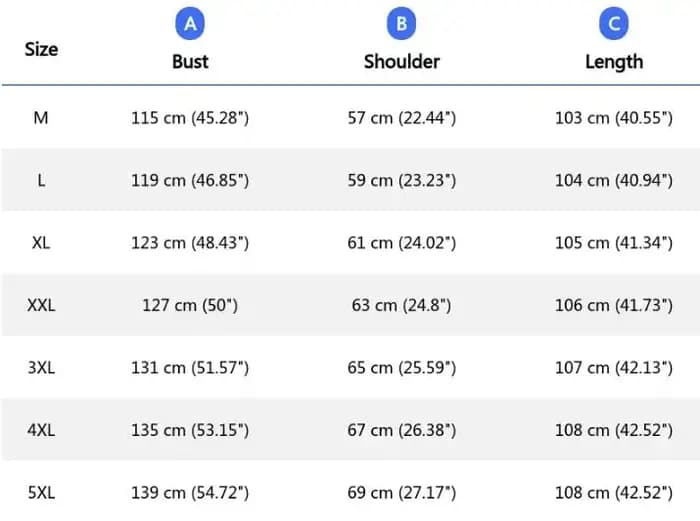
Task: Click the blue circle A icon
Action: pyautogui.click(x=190, y=23)
